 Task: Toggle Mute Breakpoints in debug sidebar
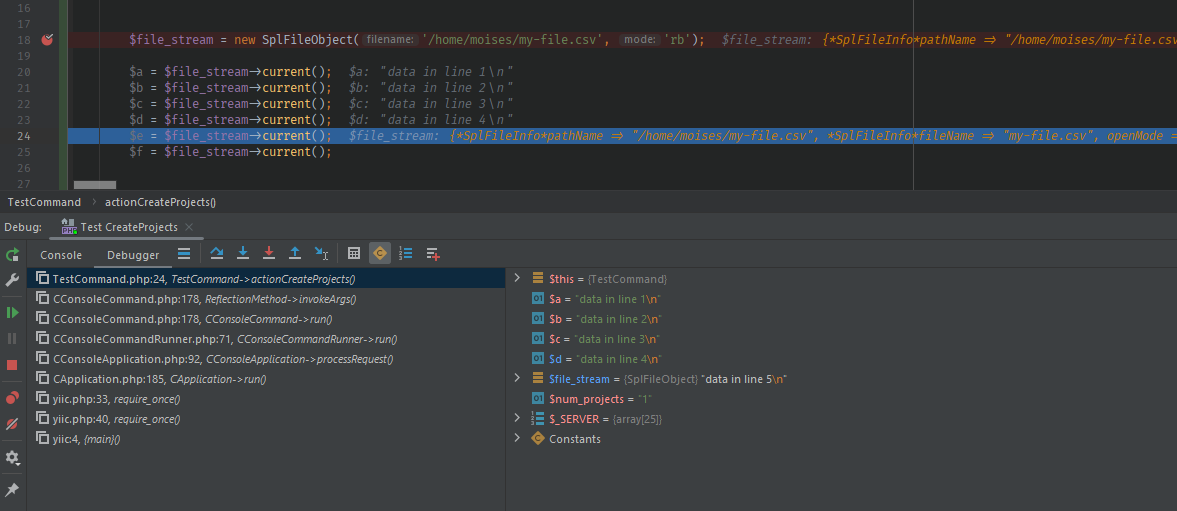pyautogui.click(x=12, y=425)
